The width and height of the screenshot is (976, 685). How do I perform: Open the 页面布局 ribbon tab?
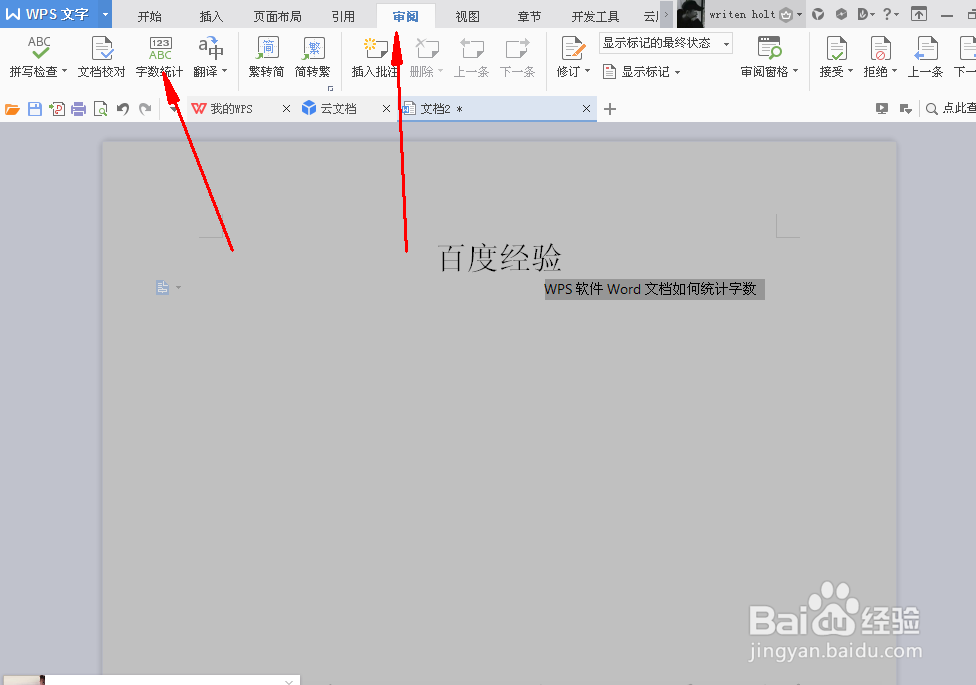(x=277, y=16)
